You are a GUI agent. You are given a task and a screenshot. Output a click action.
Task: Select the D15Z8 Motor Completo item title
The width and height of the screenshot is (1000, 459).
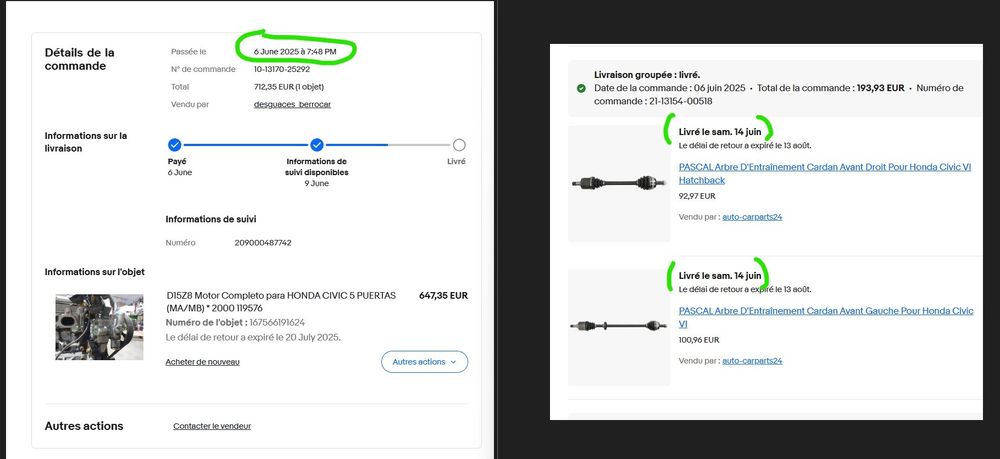[x=281, y=302]
